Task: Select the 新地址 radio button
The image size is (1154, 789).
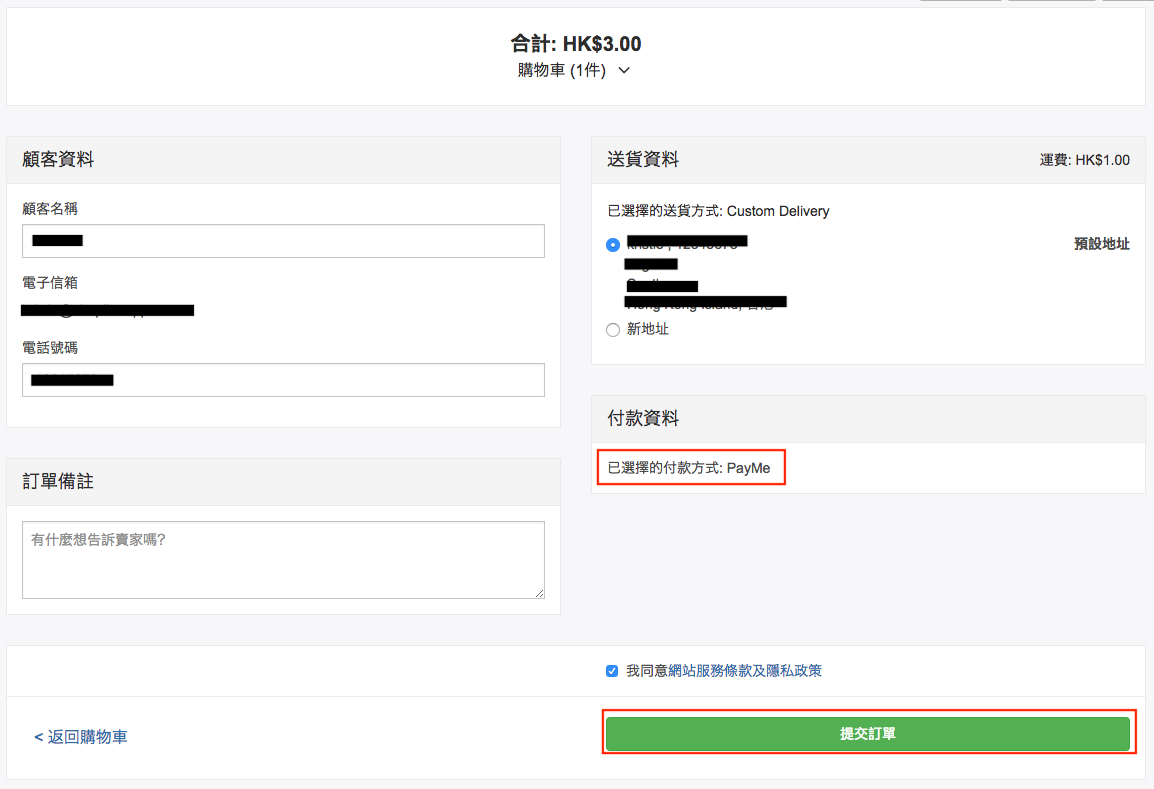Action: pyautogui.click(x=613, y=330)
